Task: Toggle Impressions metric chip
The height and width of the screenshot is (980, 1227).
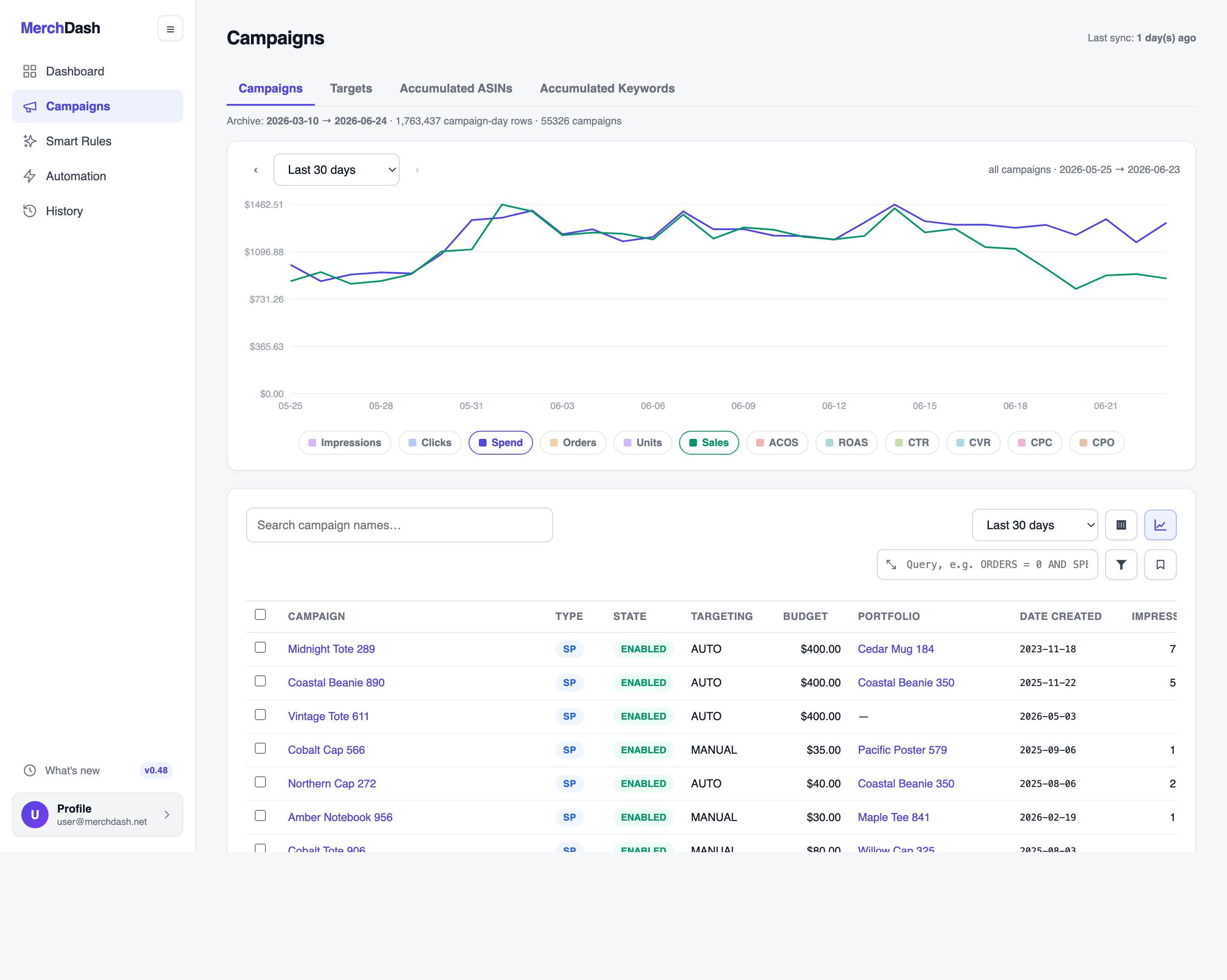Action: [344, 443]
